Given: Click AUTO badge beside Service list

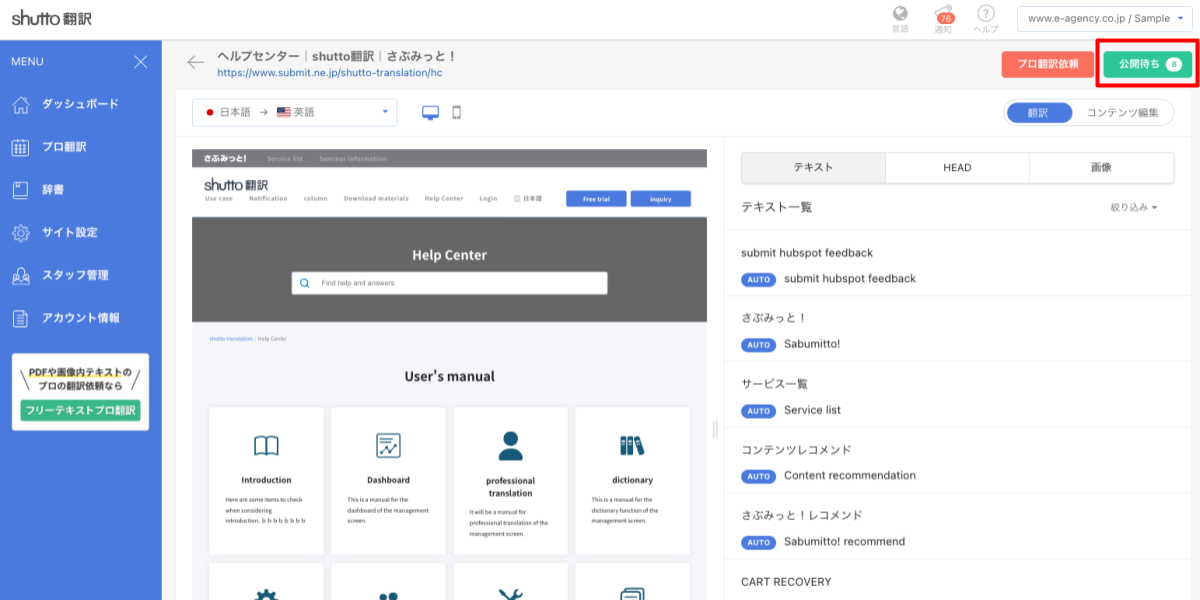Looking at the screenshot, I should pos(759,411).
